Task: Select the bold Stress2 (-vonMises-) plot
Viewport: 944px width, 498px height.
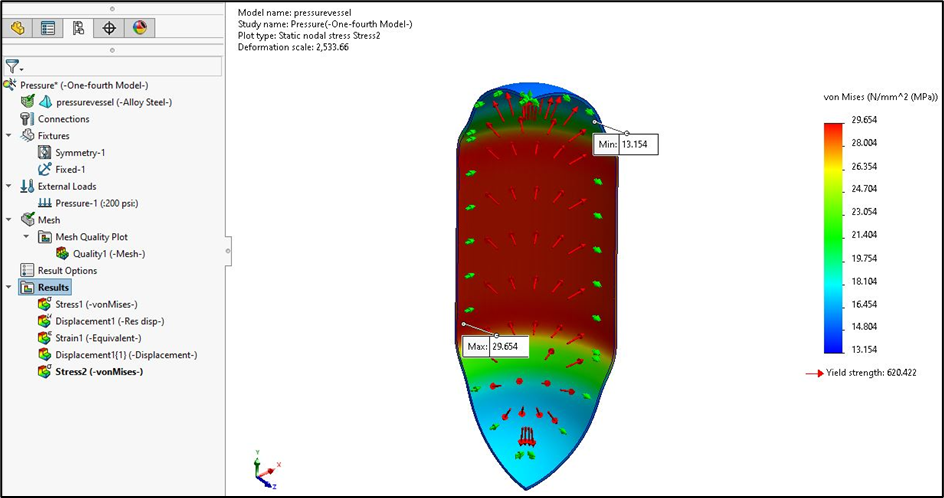Action: [99, 372]
